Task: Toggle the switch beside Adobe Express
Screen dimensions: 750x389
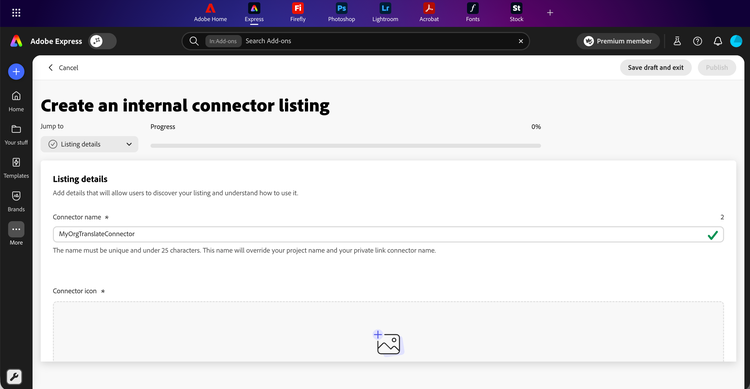Action: tap(102, 41)
